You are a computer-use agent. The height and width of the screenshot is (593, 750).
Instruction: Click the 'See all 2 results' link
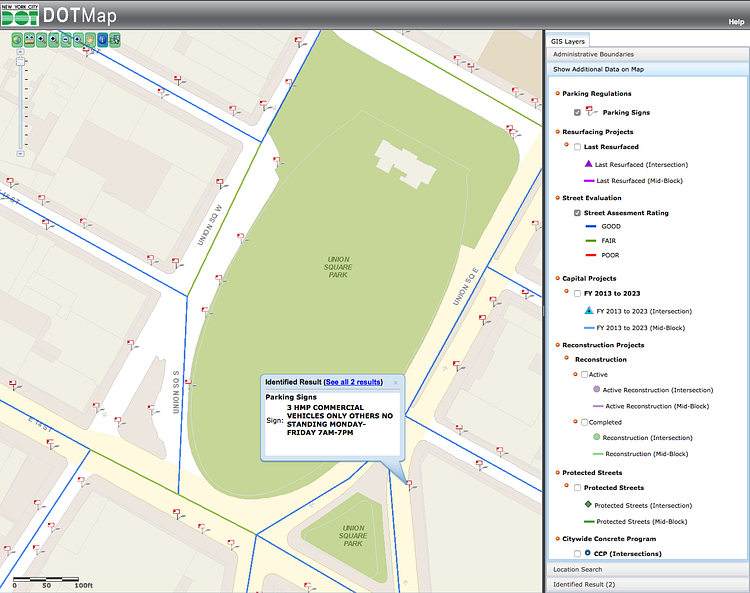pyautogui.click(x=353, y=382)
